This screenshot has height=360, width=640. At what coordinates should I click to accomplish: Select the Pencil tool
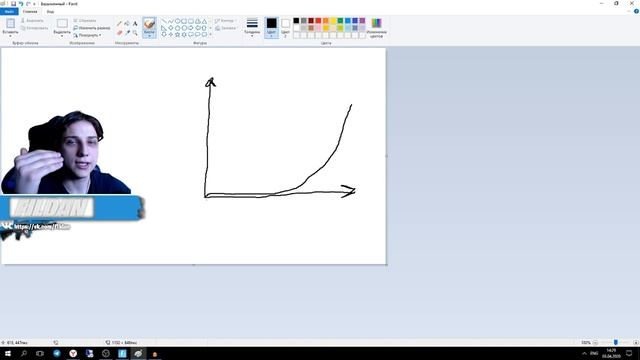tap(119, 24)
